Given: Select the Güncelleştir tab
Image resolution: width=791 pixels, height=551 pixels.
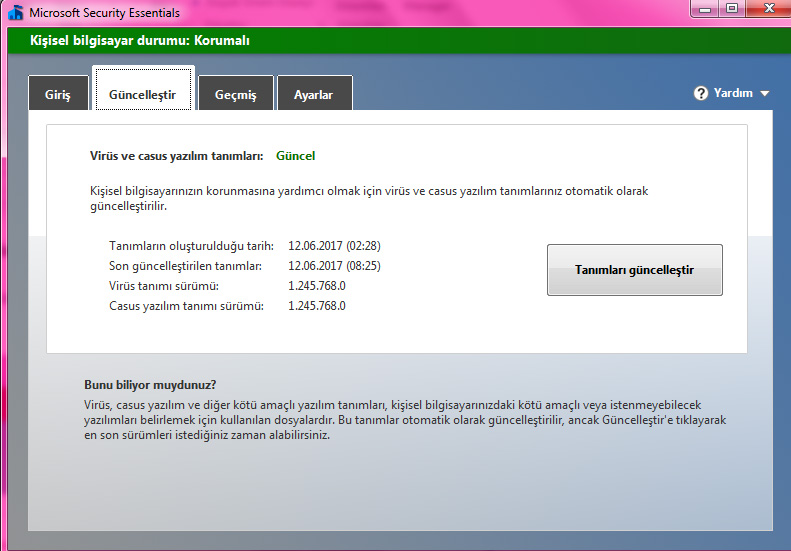Looking at the screenshot, I should [143, 89].
